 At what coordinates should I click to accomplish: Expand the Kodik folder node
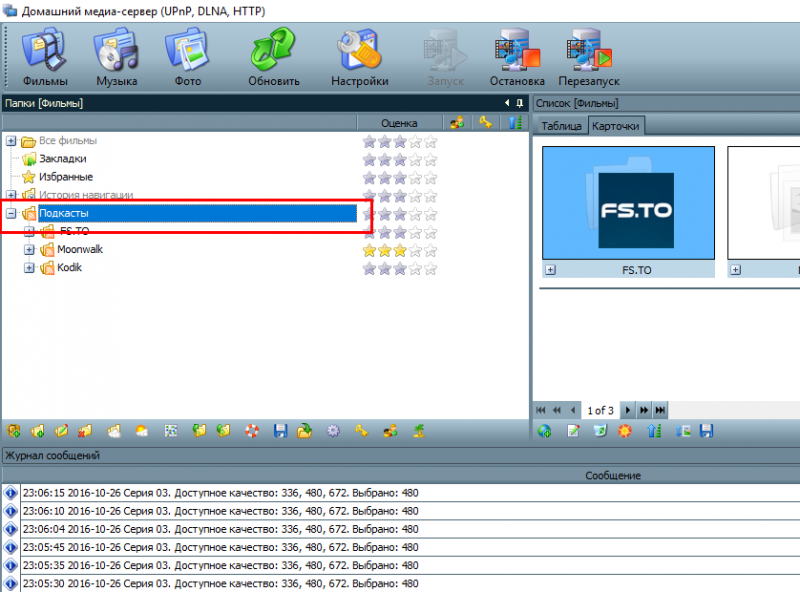[x=29, y=268]
